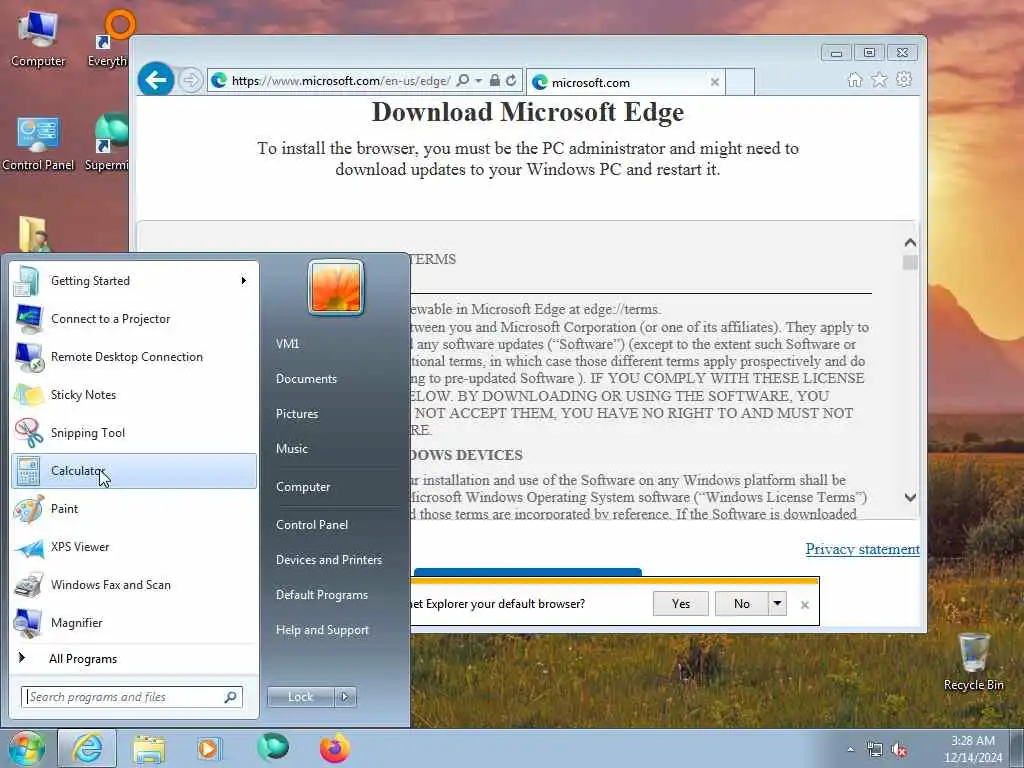Click the browser Back button
Viewport: 1024px width, 768px height.
point(155,80)
